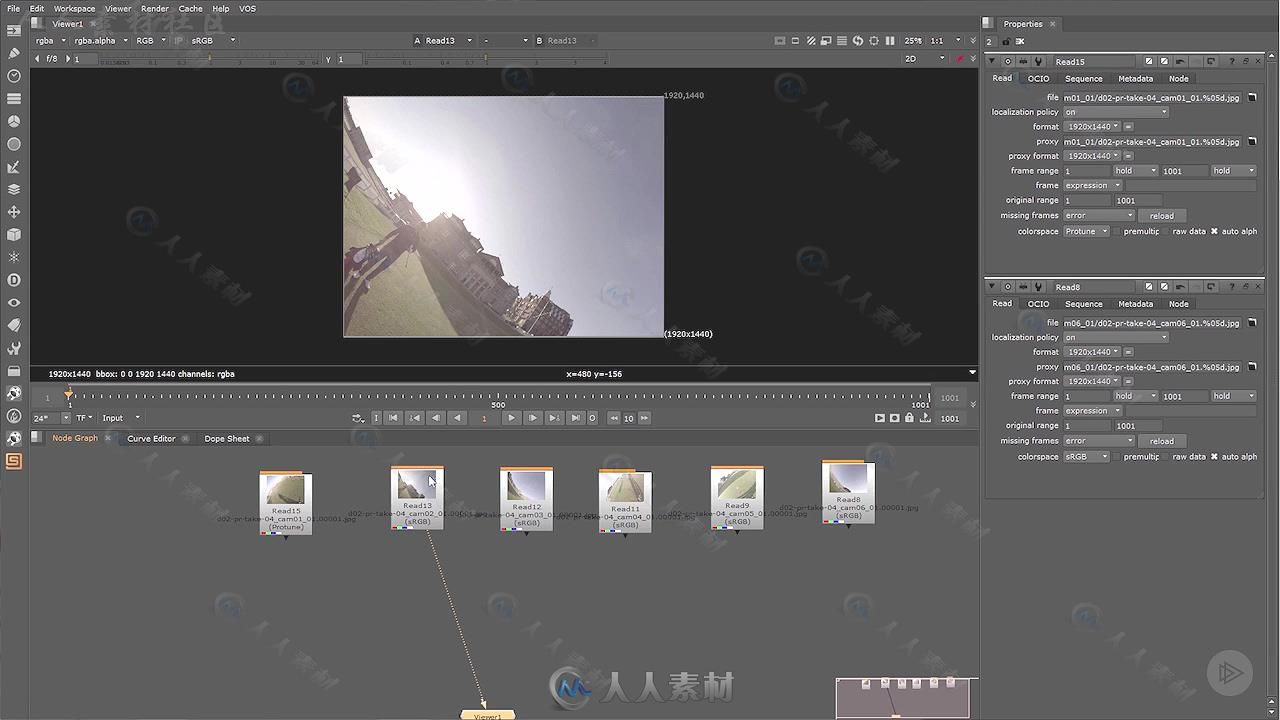This screenshot has width=1280, height=720.
Task: Switch to the Dope Sheet tab
Action: coord(227,438)
